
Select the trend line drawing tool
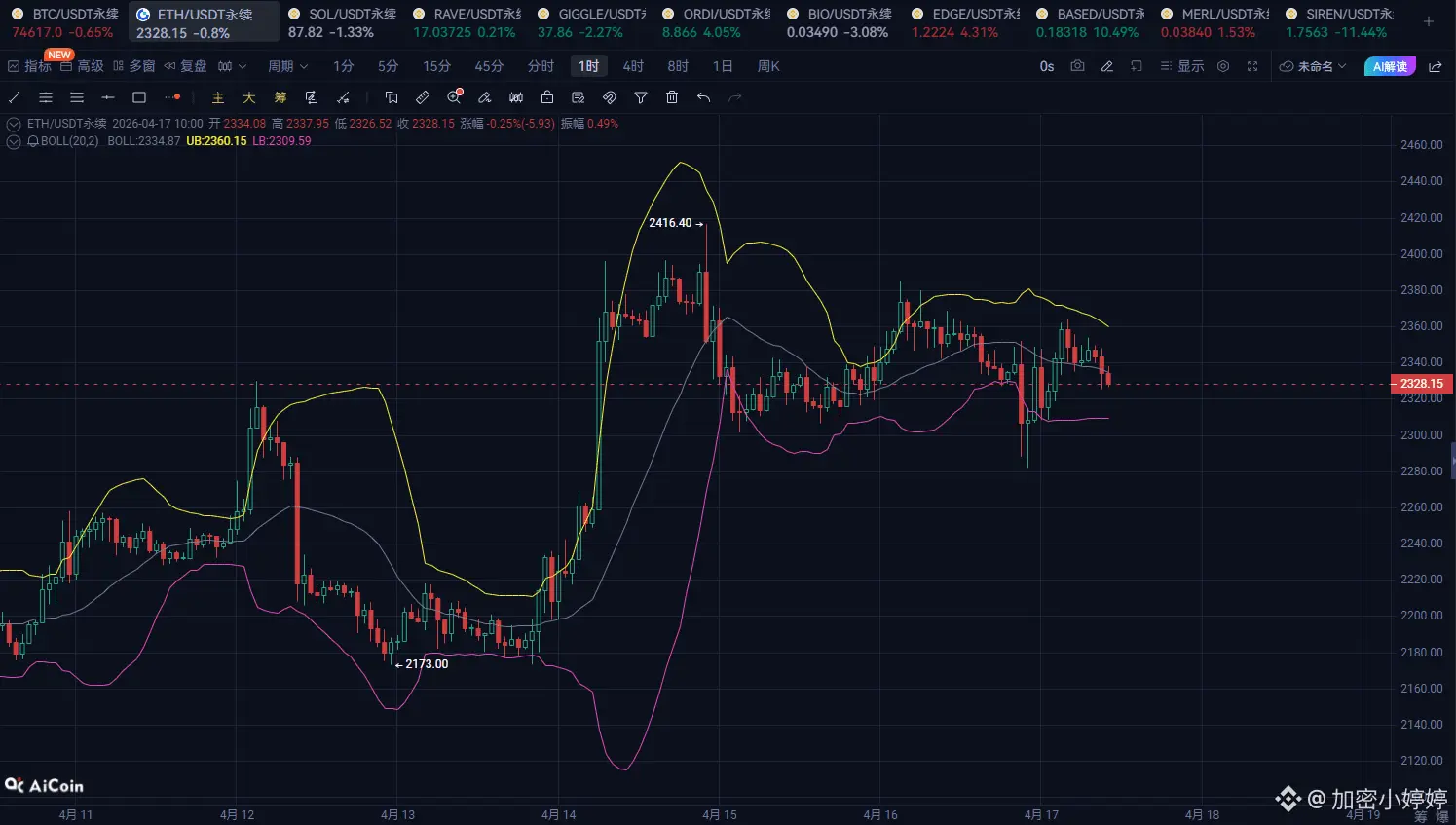coord(15,97)
